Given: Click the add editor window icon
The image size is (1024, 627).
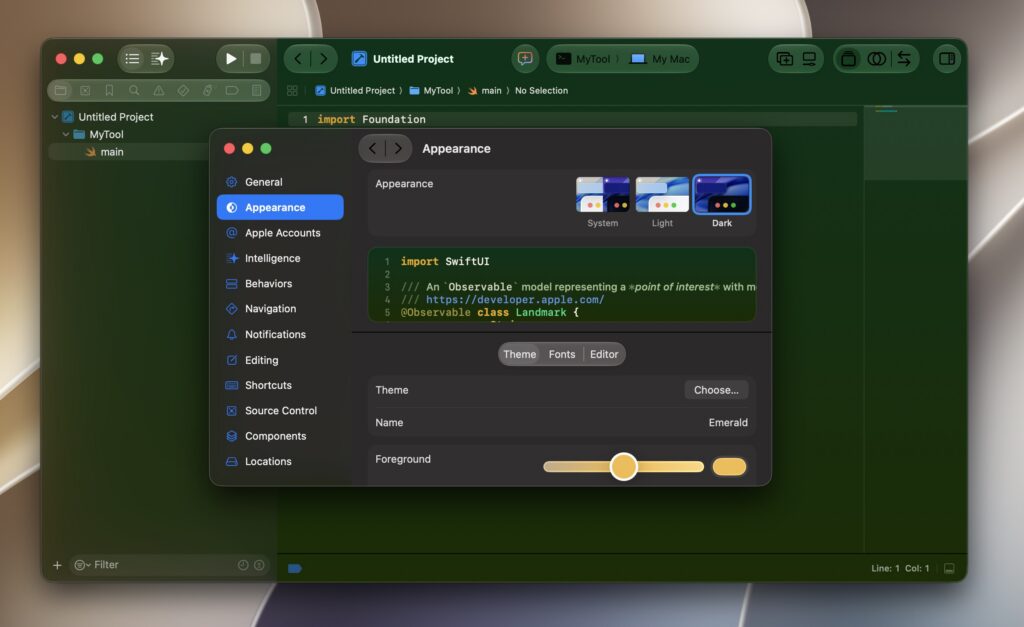Looking at the screenshot, I should (x=784, y=59).
